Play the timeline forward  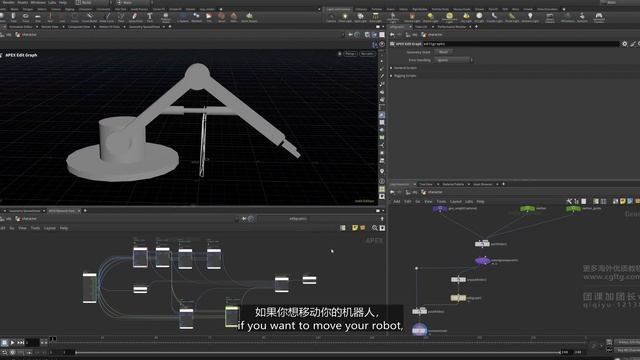click(13, 342)
